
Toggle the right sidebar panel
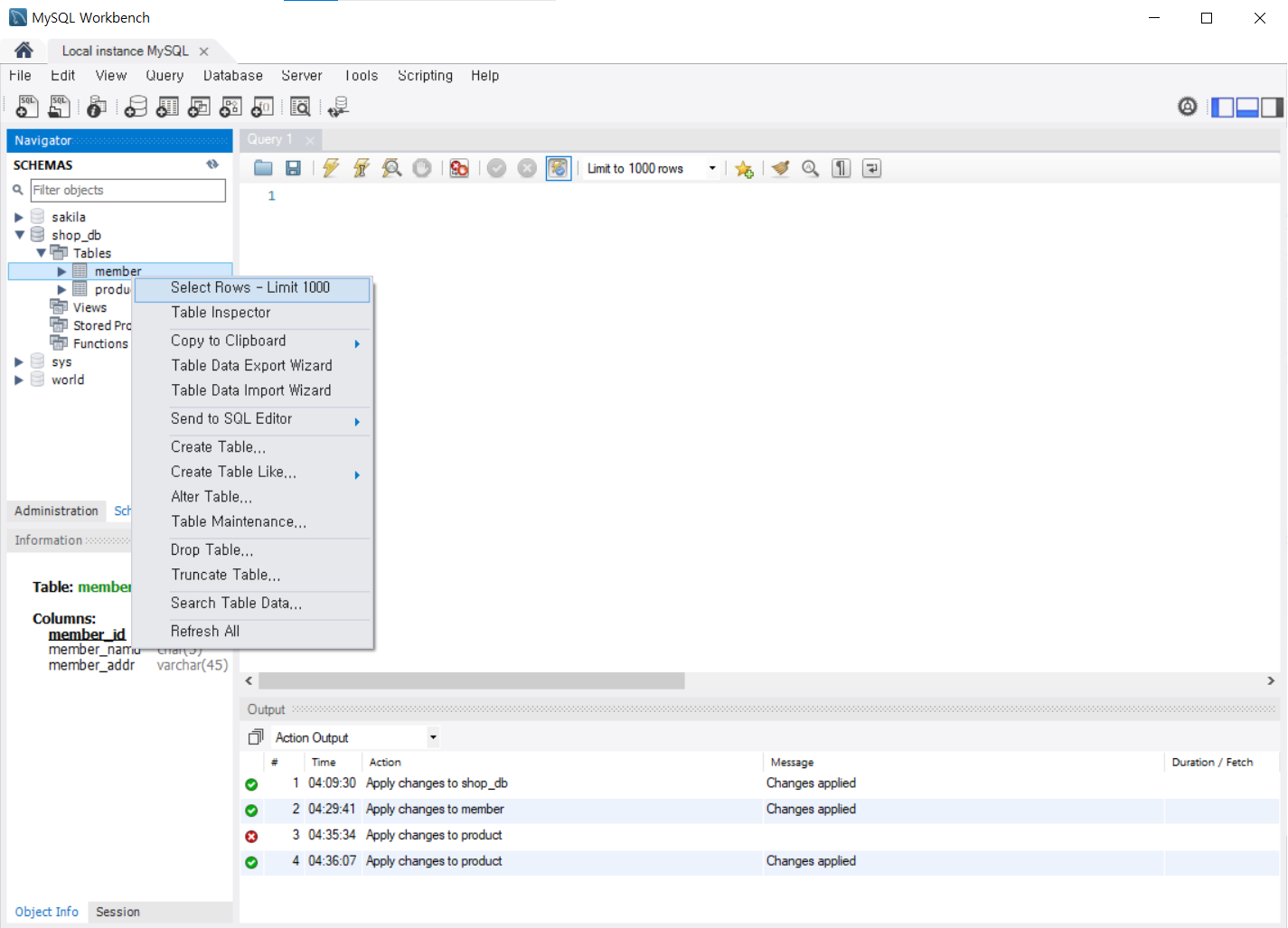pyautogui.click(x=1272, y=107)
